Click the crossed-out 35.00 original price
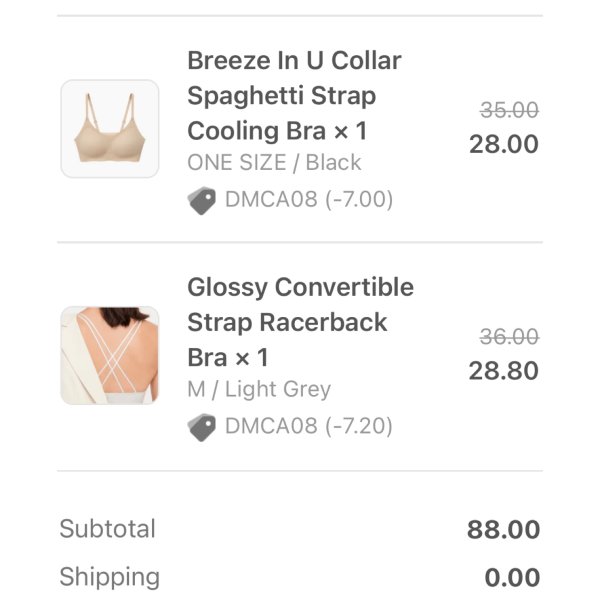 click(509, 110)
